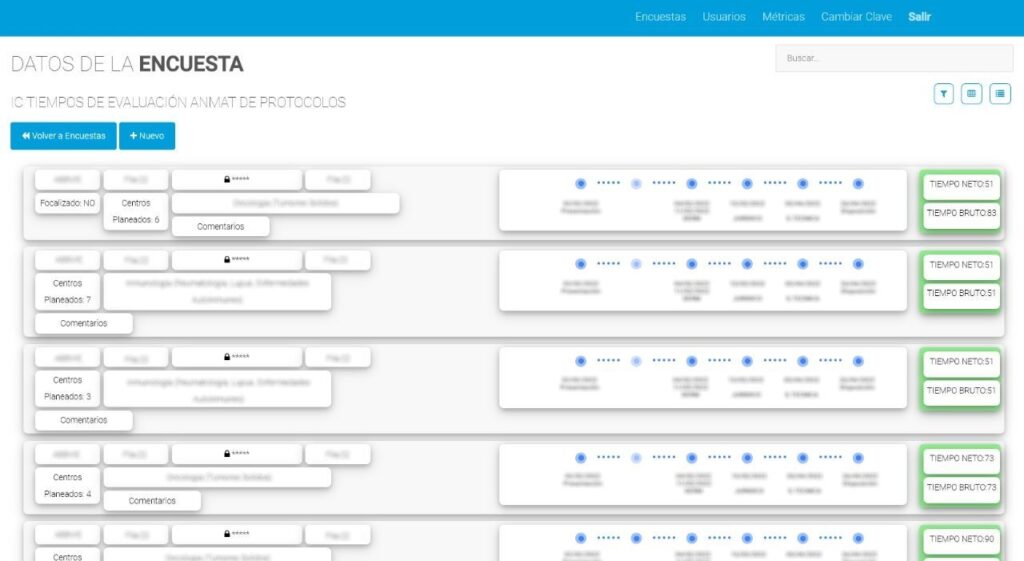
Task: Click the TIEMPO BRUTO:83 badge
Action: tap(961, 213)
